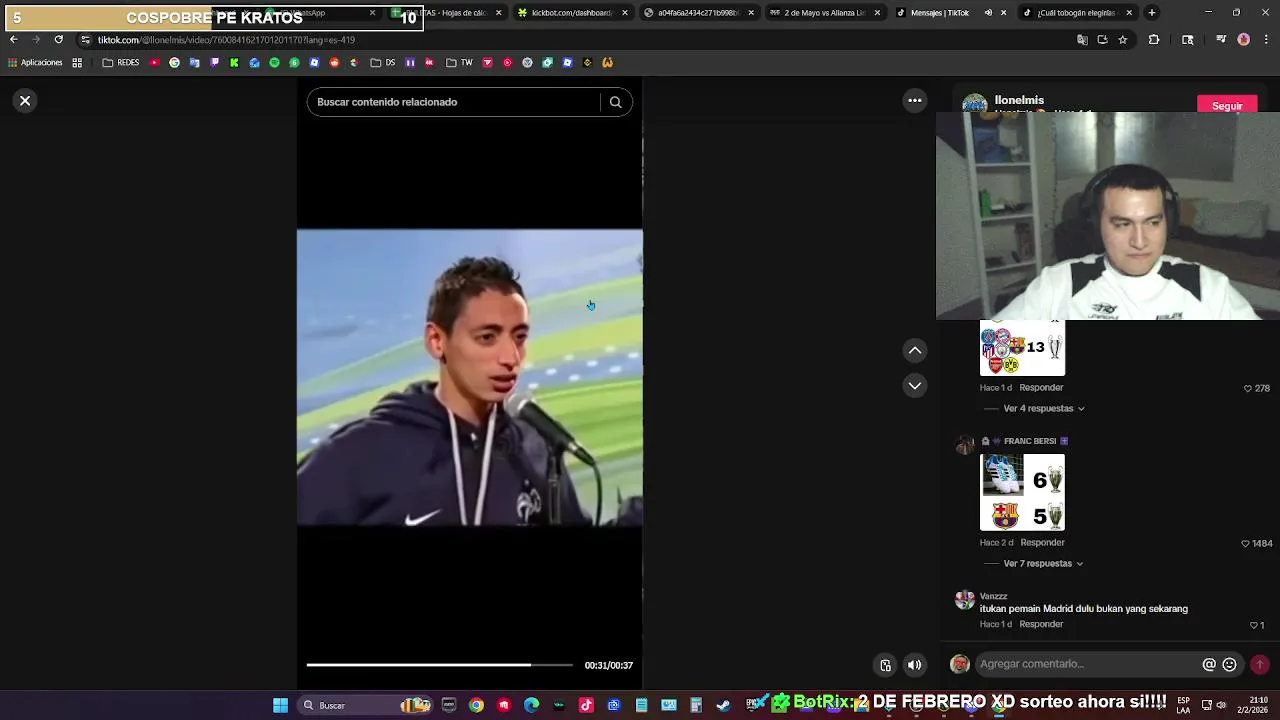The image size is (1280, 720).
Task: Open Vanzzz's profile avatar
Action: click(x=964, y=600)
